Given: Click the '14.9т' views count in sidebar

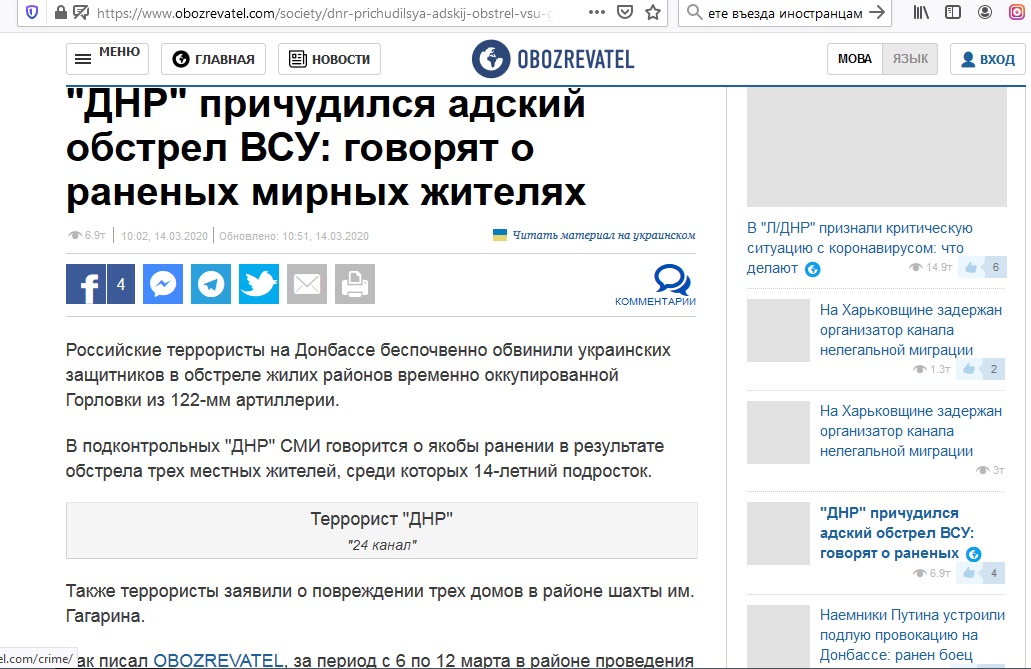Looking at the screenshot, I should click(931, 267).
